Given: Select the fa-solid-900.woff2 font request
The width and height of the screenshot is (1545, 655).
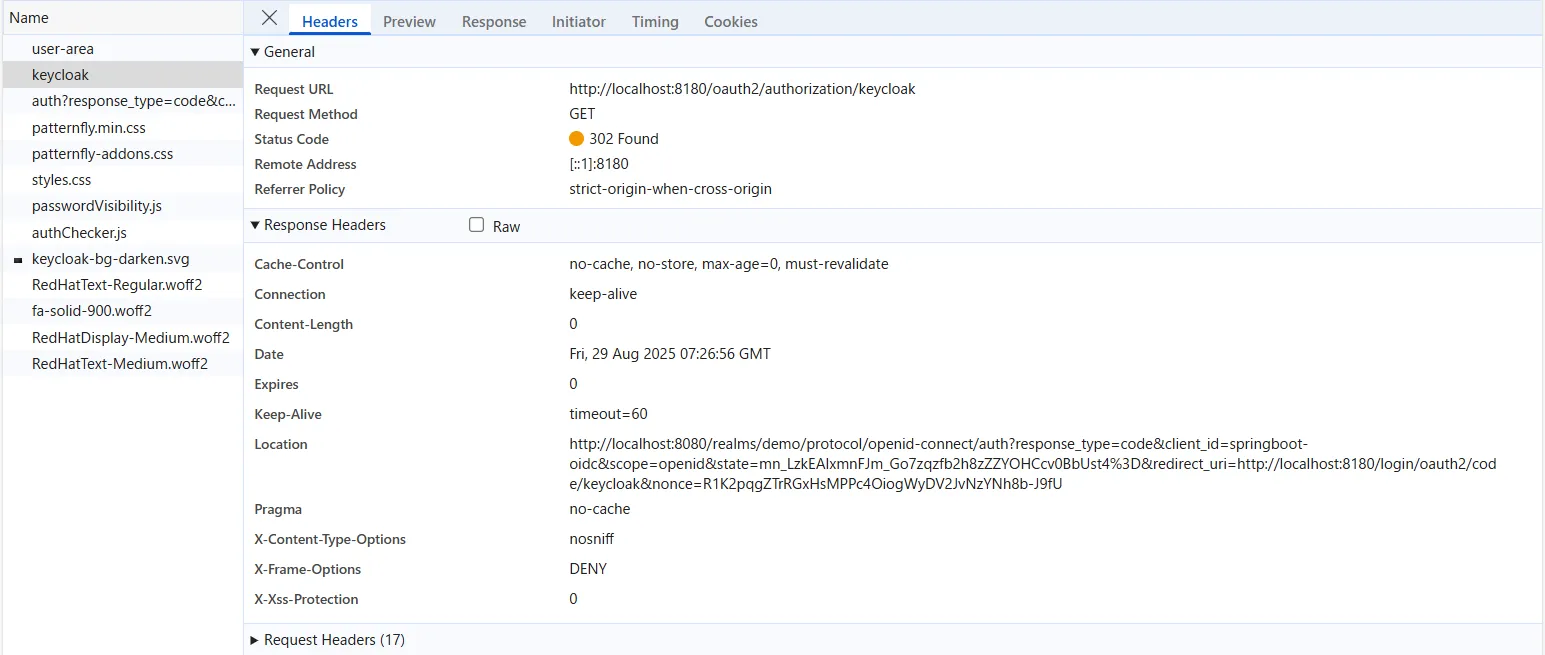Looking at the screenshot, I should coord(91,311).
